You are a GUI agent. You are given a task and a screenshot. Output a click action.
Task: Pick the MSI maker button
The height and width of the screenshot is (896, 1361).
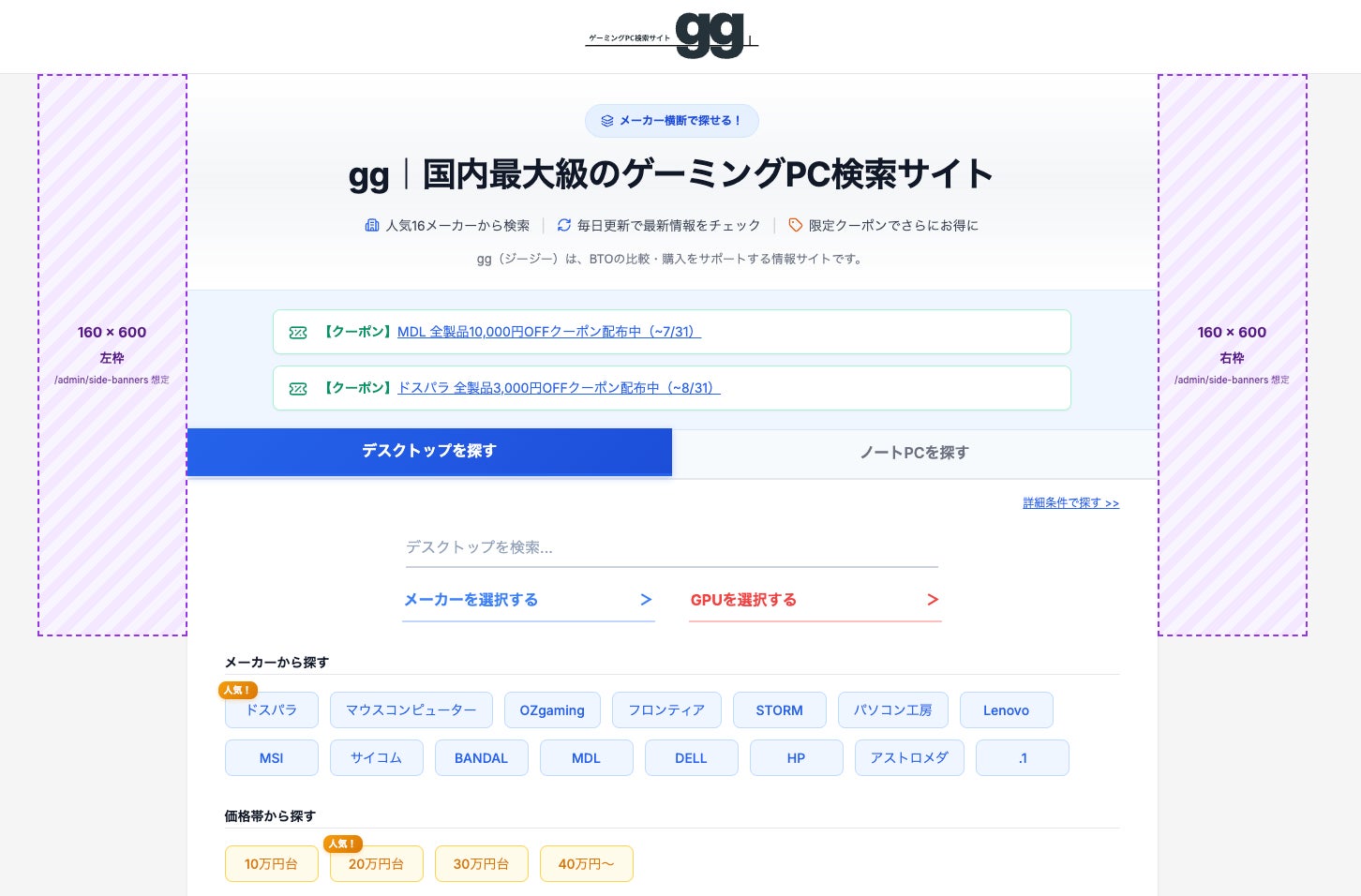pos(272,758)
